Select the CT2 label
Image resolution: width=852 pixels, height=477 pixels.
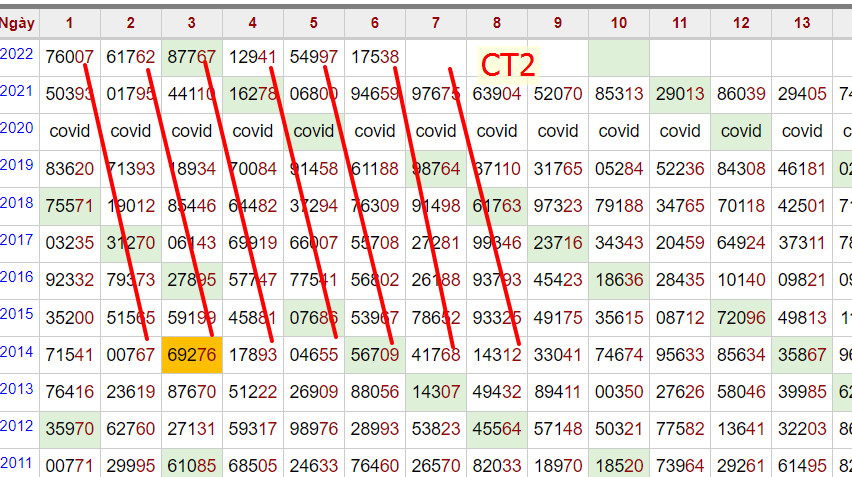coord(508,64)
